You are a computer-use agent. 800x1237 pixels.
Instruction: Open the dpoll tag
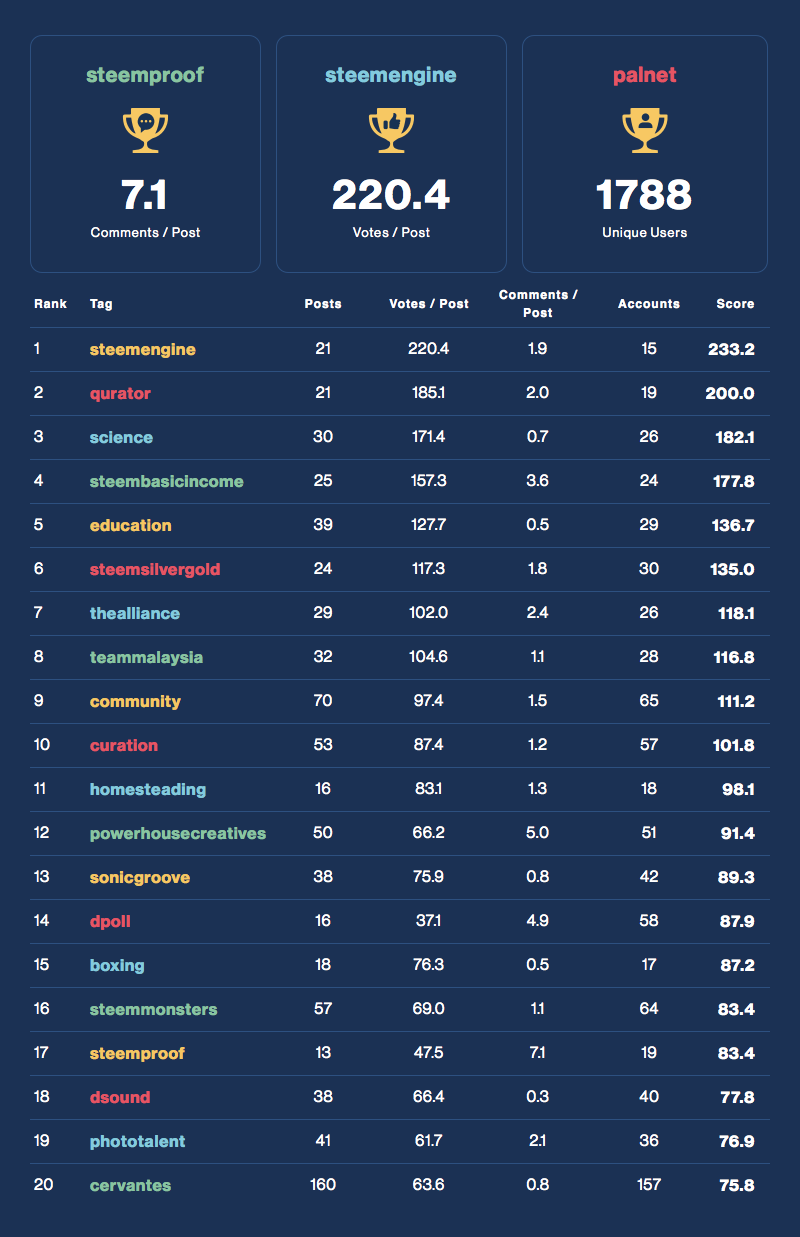pyautogui.click(x=110, y=921)
